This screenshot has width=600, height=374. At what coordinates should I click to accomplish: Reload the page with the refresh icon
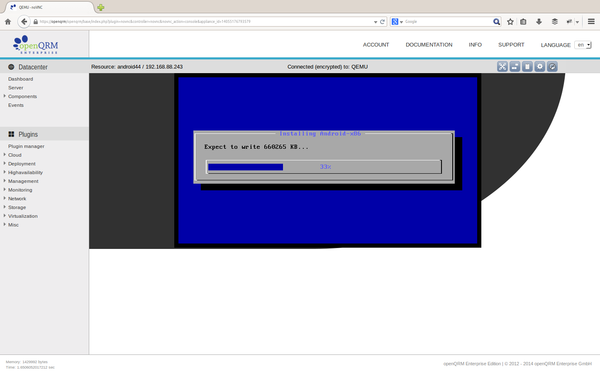pyautogui.click(x=382, y=22)
